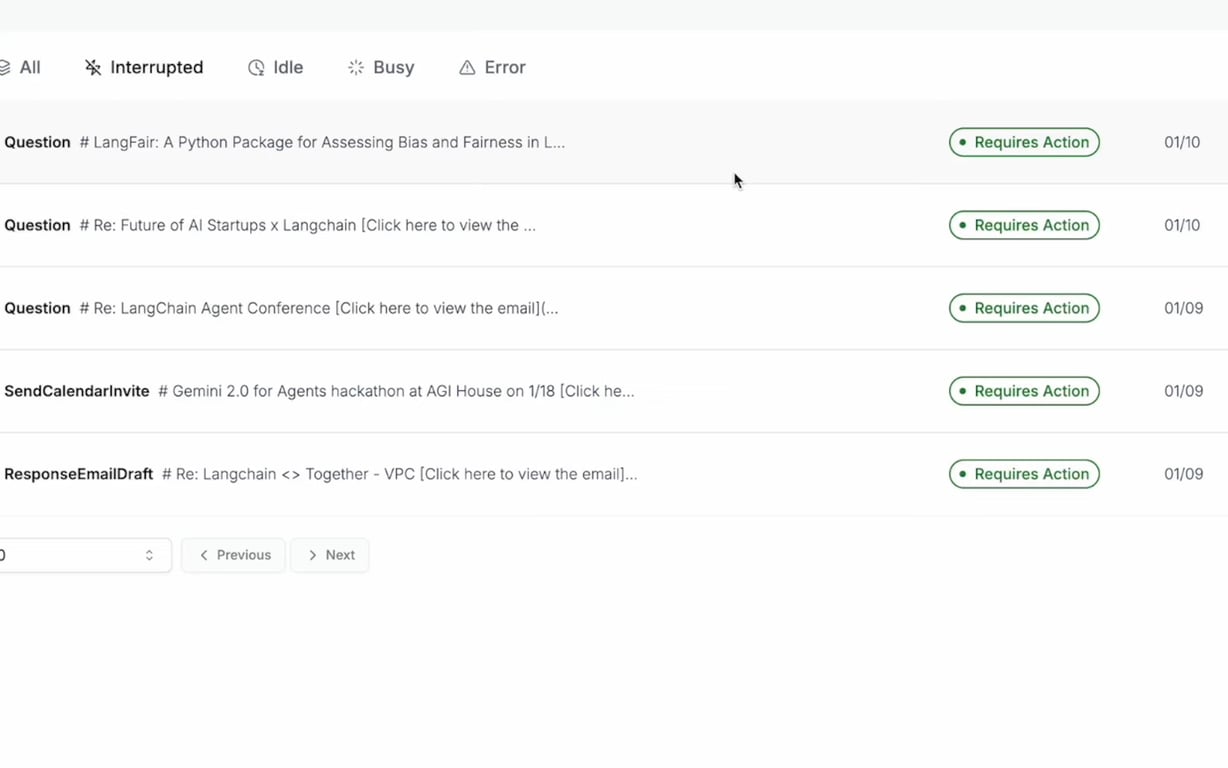Click the All layers icon

(x=5, y=67)
